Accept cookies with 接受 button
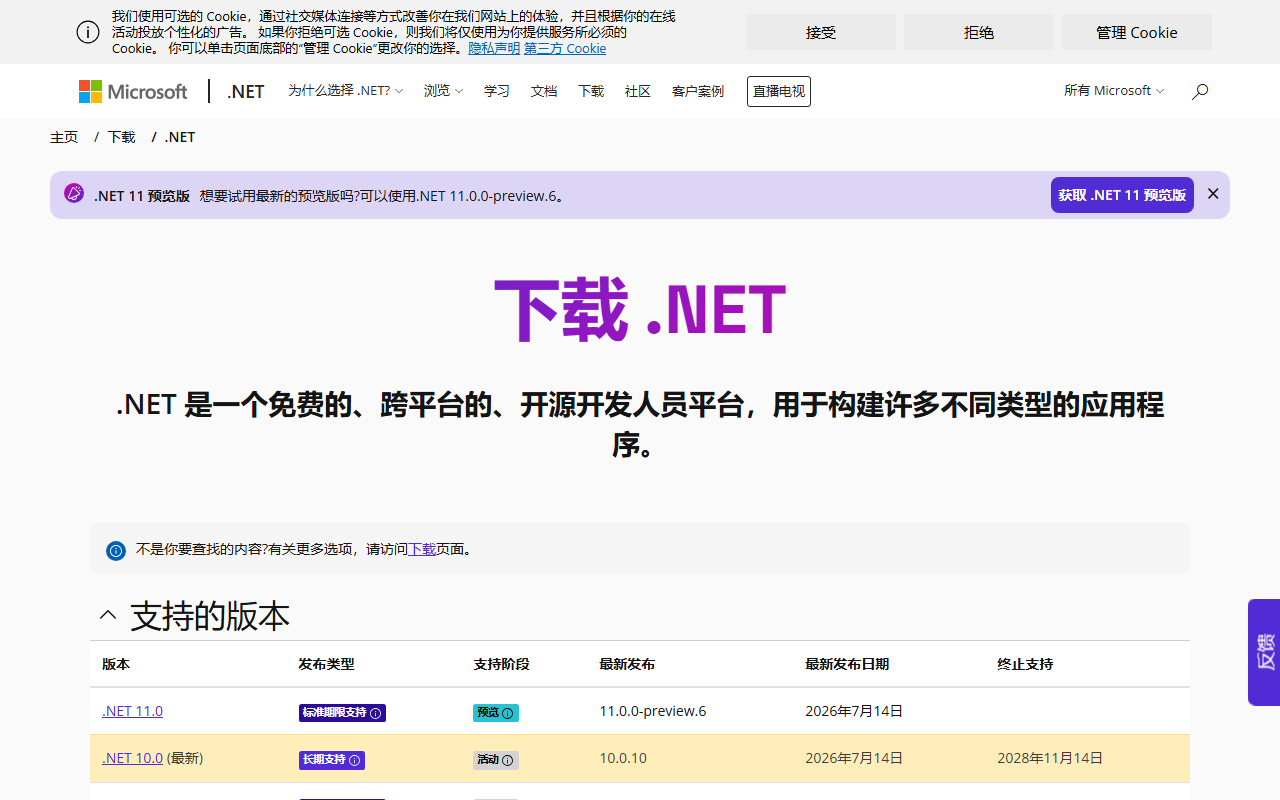 [821, 32]
